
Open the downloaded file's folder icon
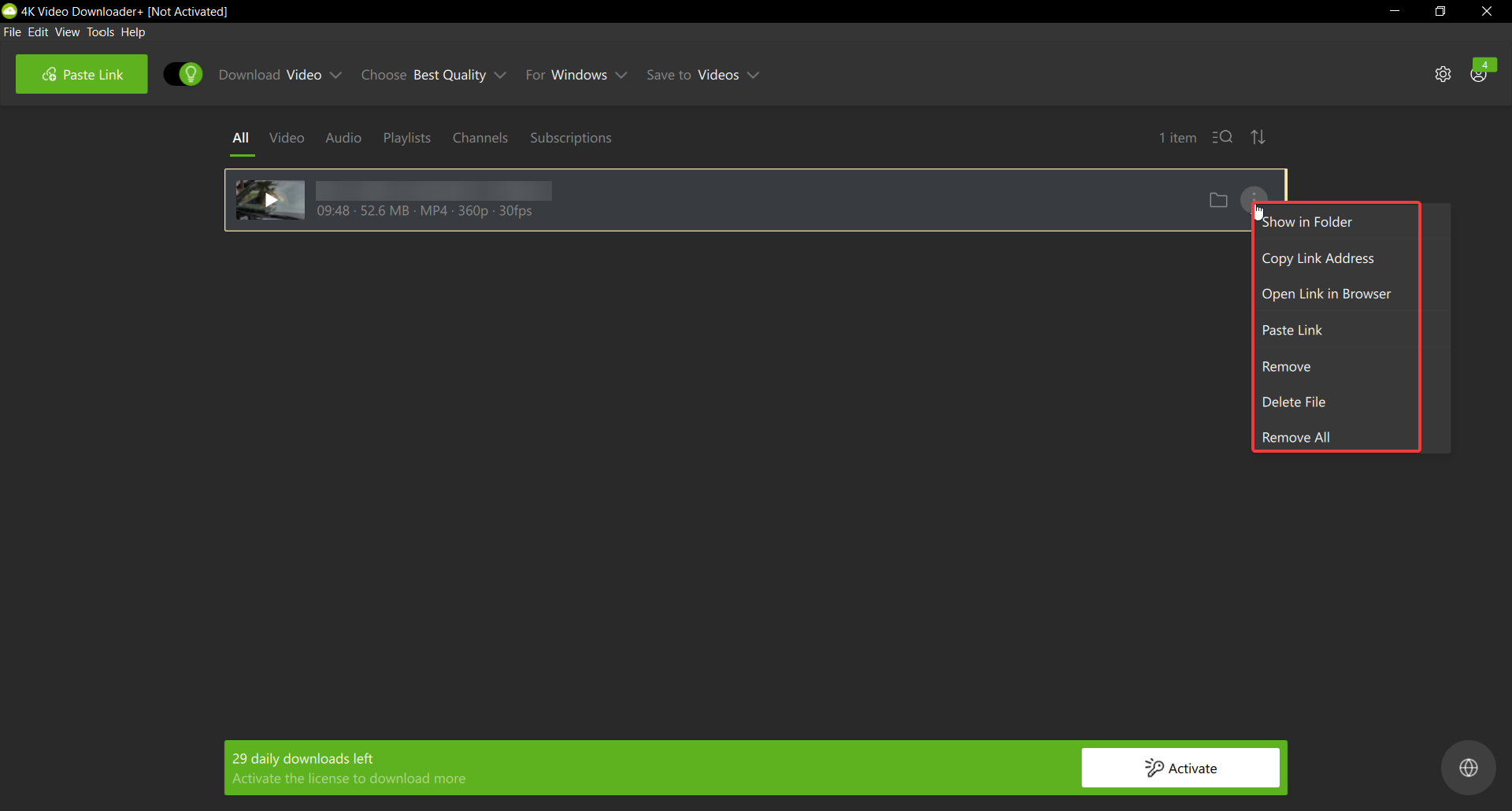point(1218,200)
